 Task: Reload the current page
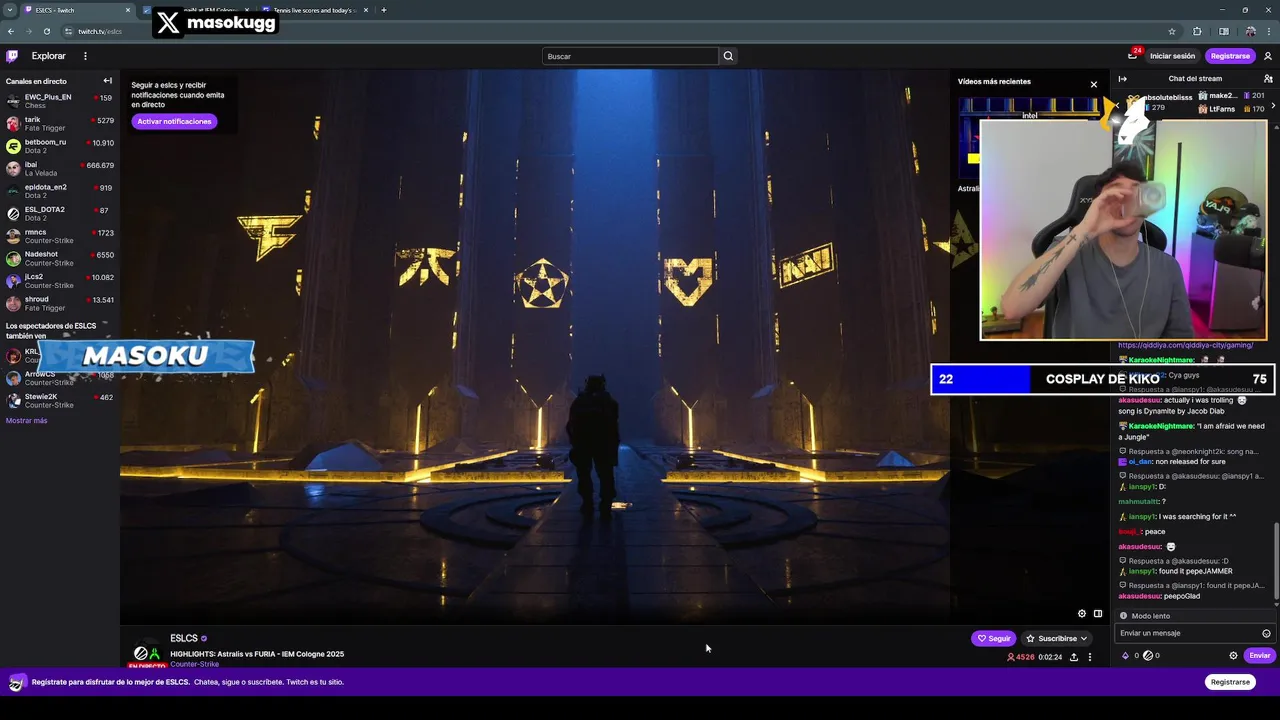coord(46,31)
